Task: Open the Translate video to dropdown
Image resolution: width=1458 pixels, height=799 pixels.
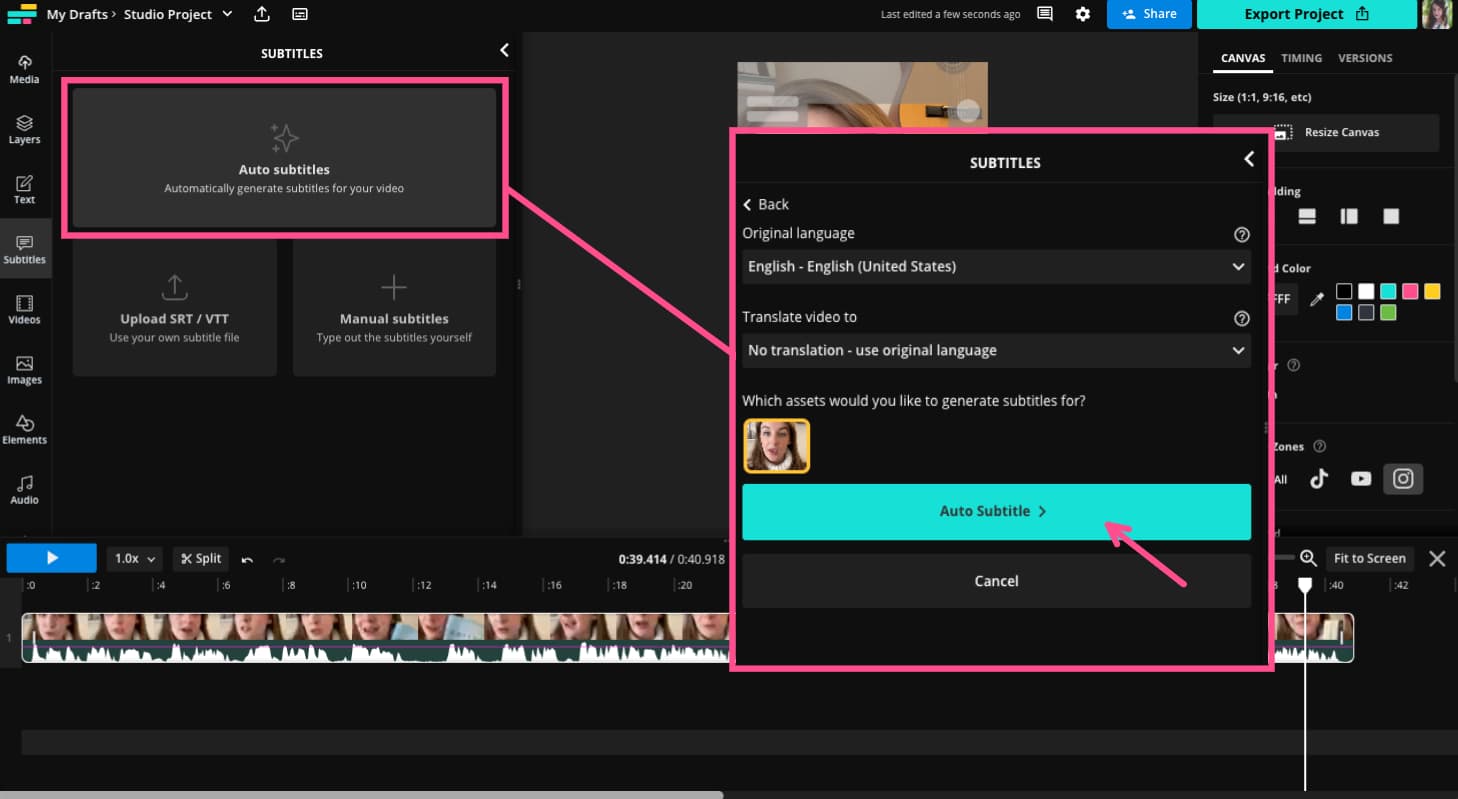Action: coord(996,351)
